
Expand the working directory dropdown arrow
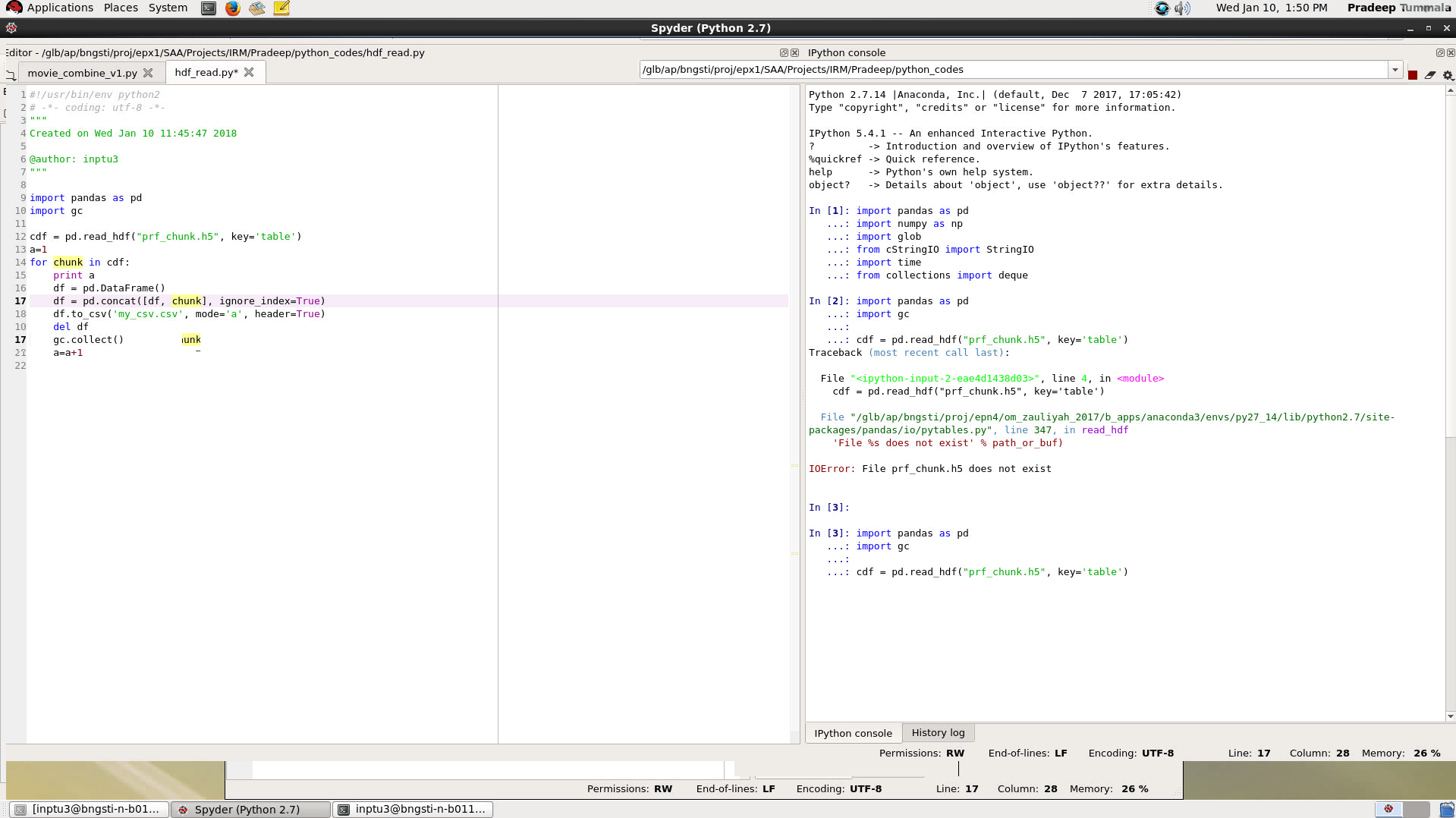pos(1395,70)
